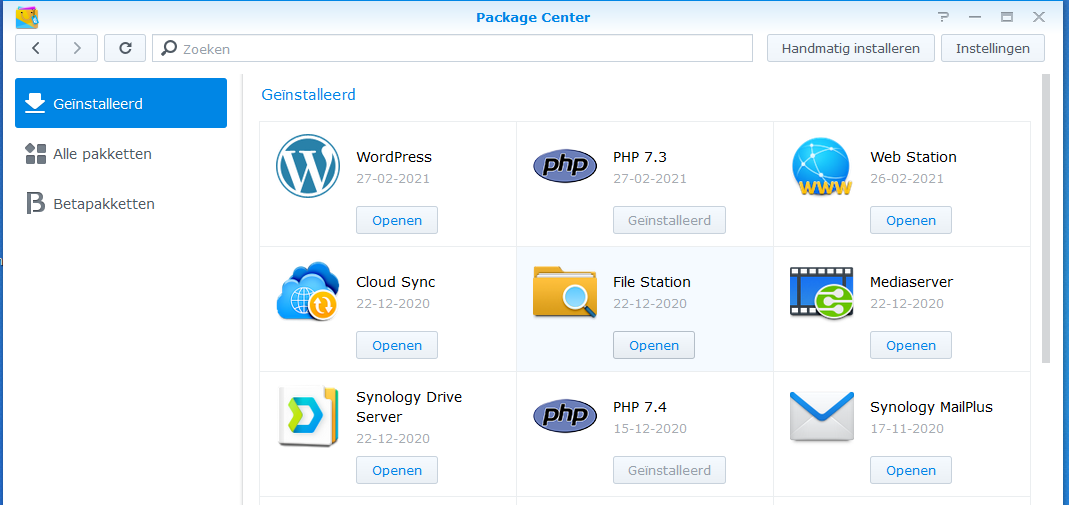
Task: Click the Synology MailPlus envelope icon
Action: point(822,416)
